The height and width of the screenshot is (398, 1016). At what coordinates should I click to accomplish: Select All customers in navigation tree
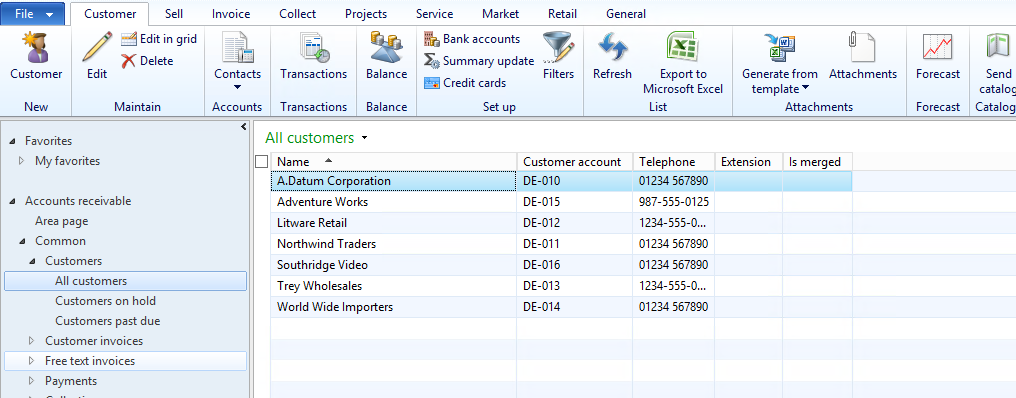(126, 281)
